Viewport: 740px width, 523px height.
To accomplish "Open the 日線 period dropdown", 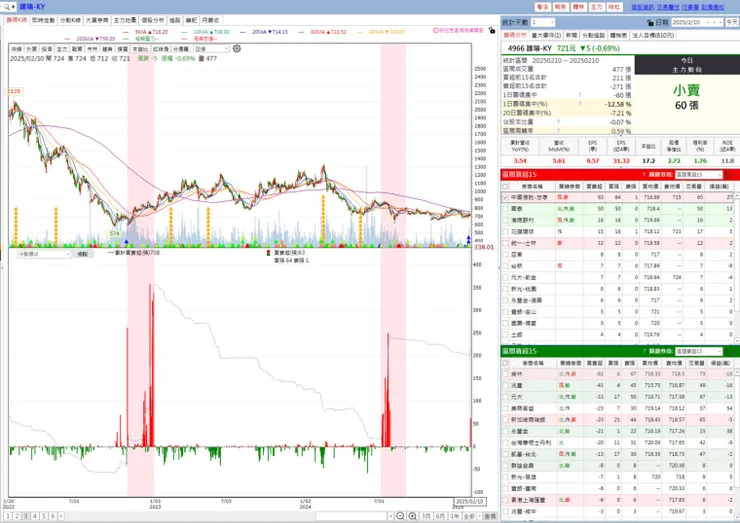I will click(211, 49).
